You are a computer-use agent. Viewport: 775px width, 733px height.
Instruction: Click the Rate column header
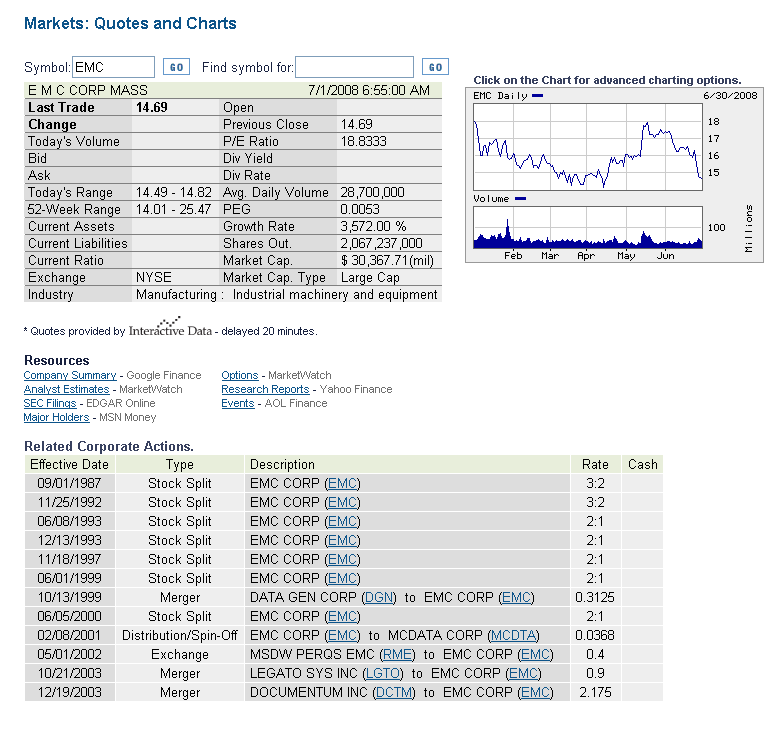[x=595, y=464]
